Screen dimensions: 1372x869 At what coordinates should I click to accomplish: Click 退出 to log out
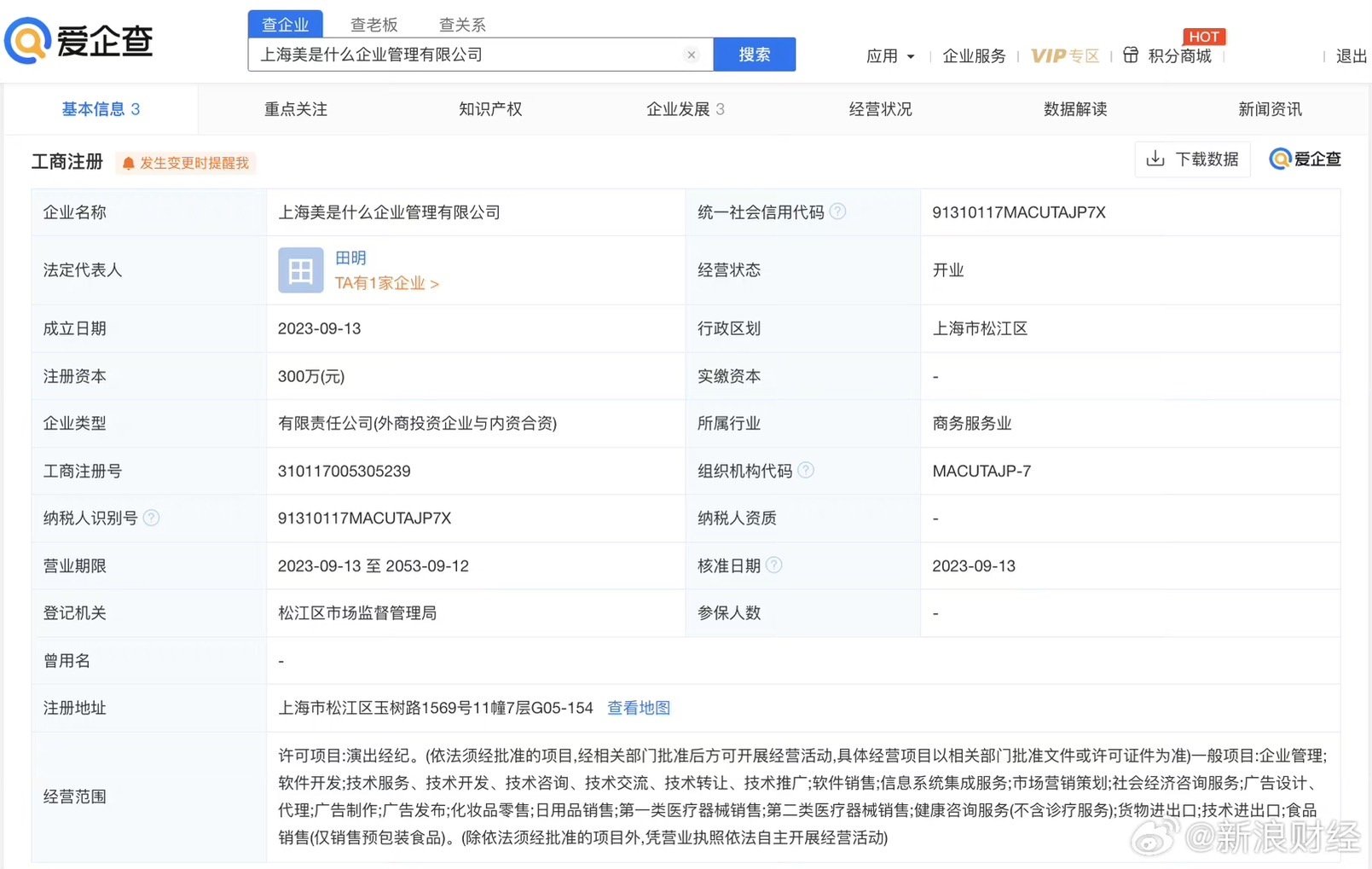[1351, 56]
